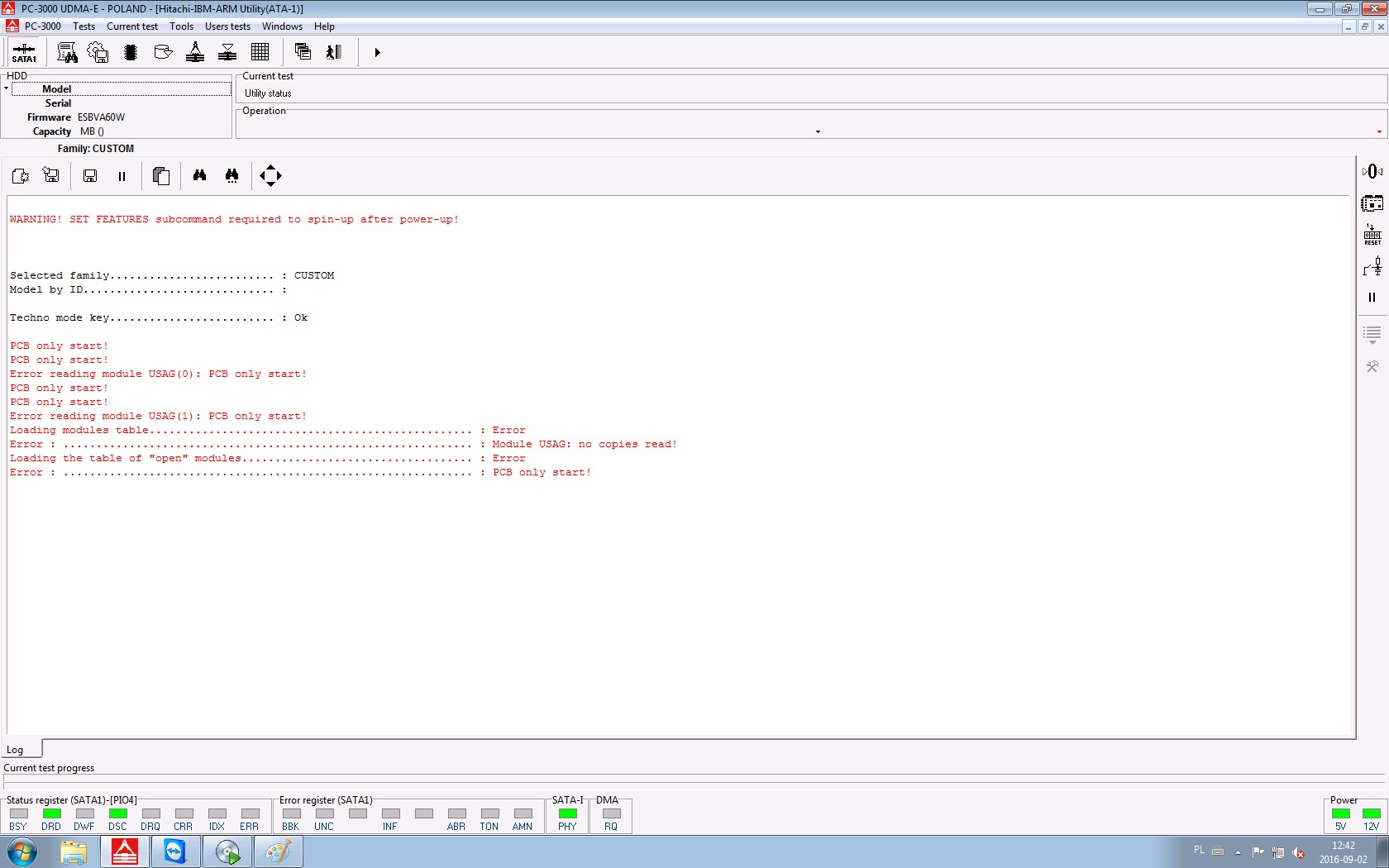
Task: Toggle the right sidebar pause icon
Action: point(1372,297)
